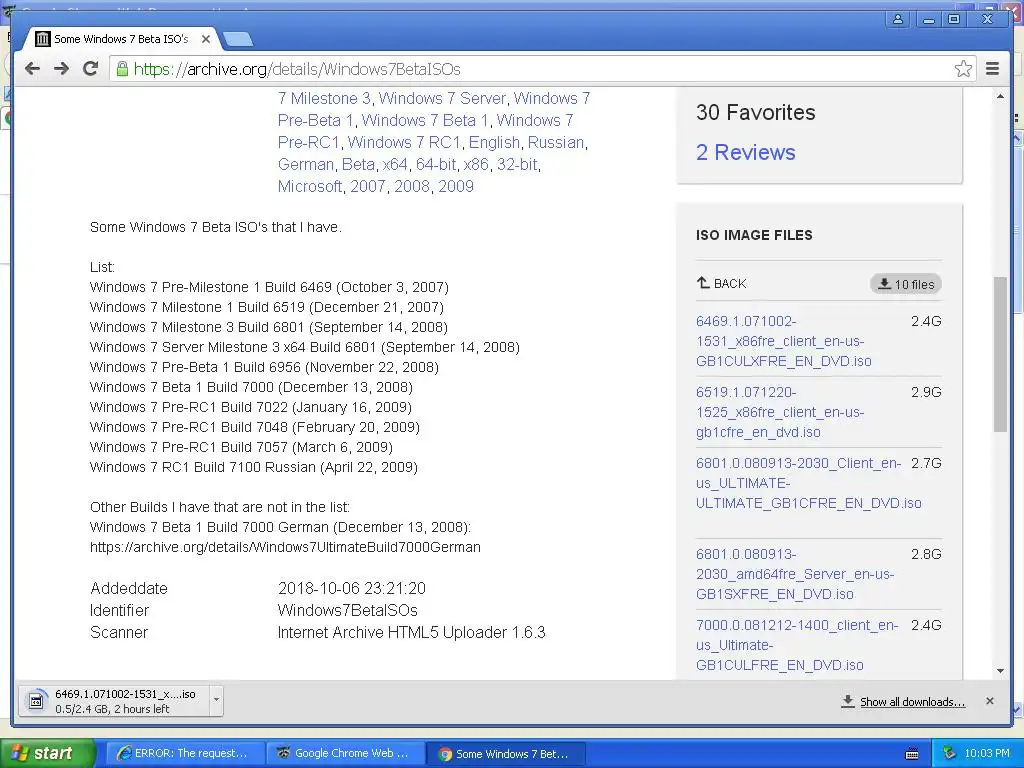Click the 64-bit tag link

[436, 165]
